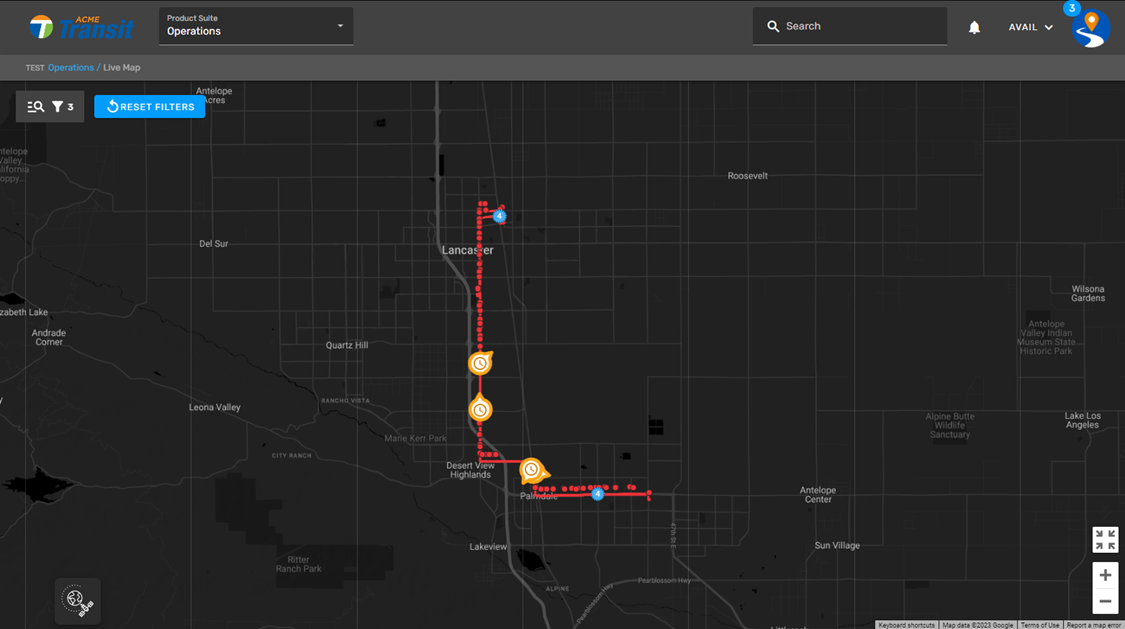Click the notification badge showing 3
The width and height of the screenshot is (1125, 629).
tap(1071, 9)
